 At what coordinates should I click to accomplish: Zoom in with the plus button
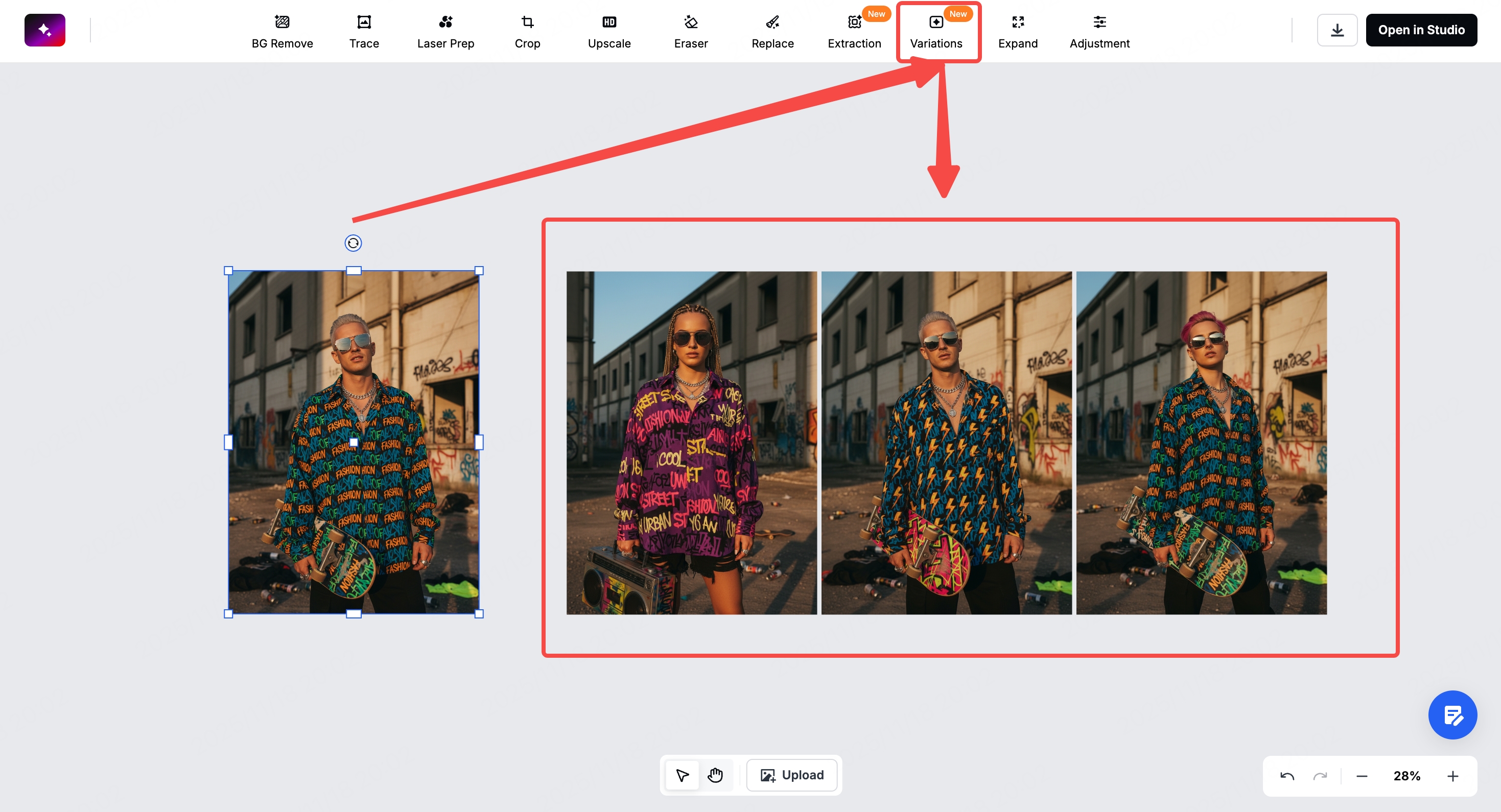pos(1452,776)
